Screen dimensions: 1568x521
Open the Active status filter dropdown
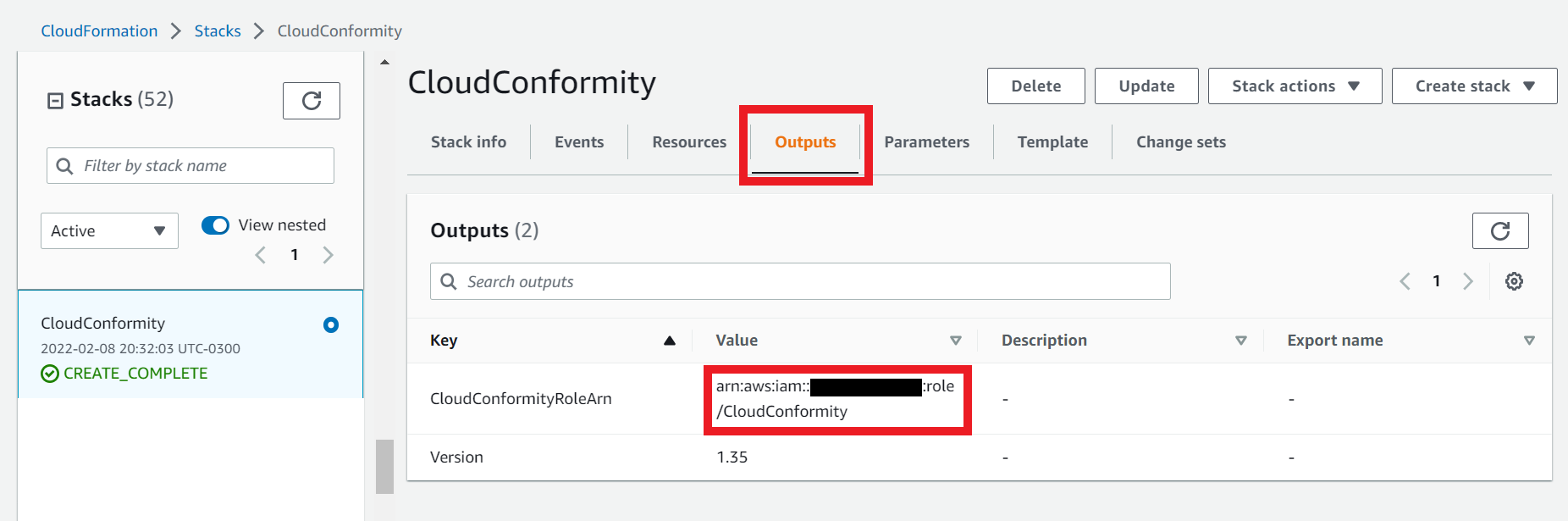pos(109,230)
